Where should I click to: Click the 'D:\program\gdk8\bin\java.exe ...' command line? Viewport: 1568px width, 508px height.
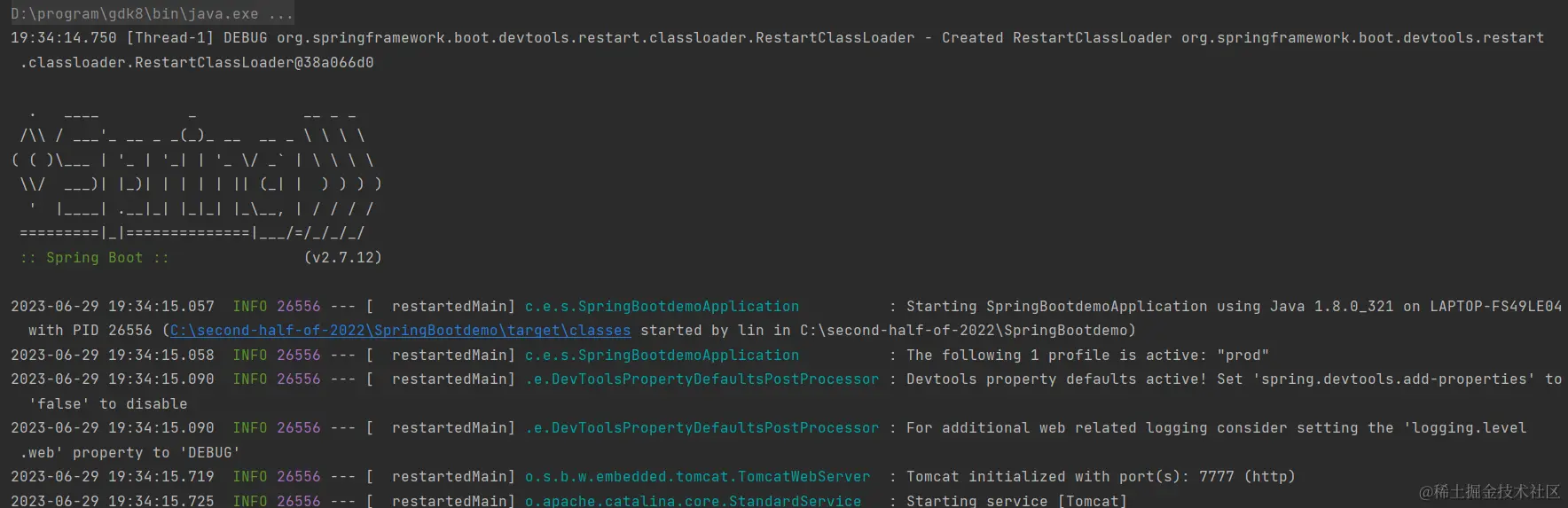151,14
